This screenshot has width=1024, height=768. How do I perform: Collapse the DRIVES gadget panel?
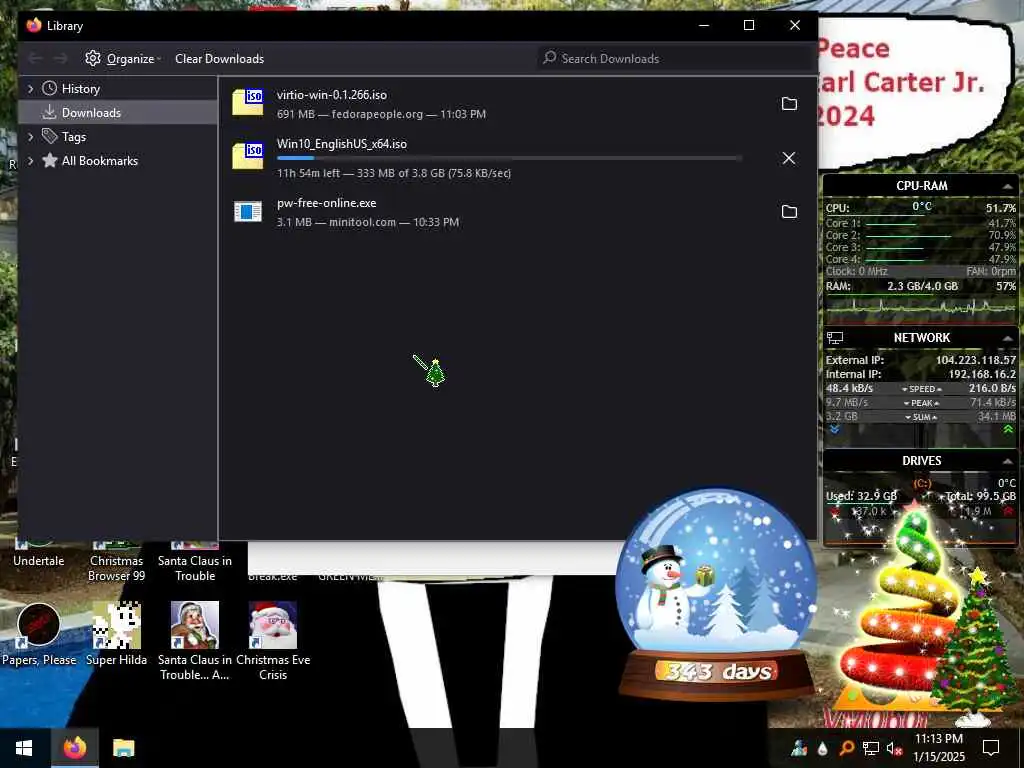coord(1007,462)
